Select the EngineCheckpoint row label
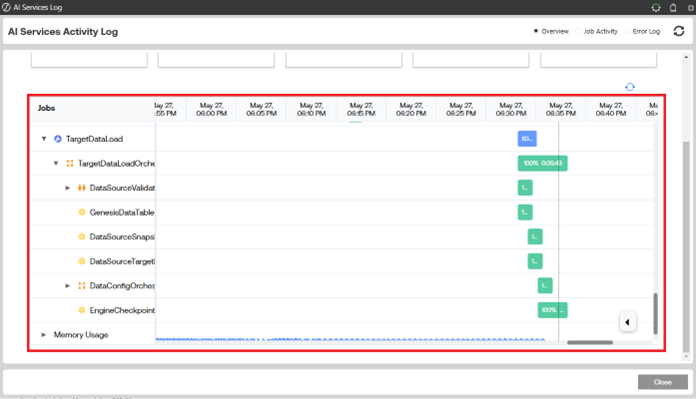The width and height of the screenshot is (696, 399). click(122, 310)
